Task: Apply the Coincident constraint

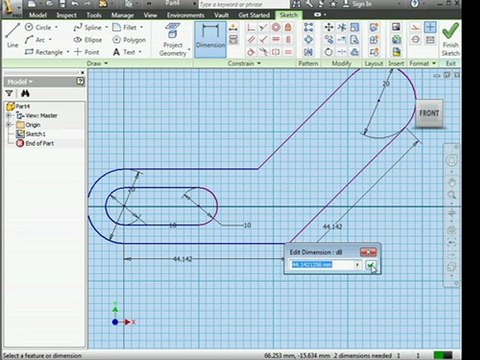Action: point(251,27)
